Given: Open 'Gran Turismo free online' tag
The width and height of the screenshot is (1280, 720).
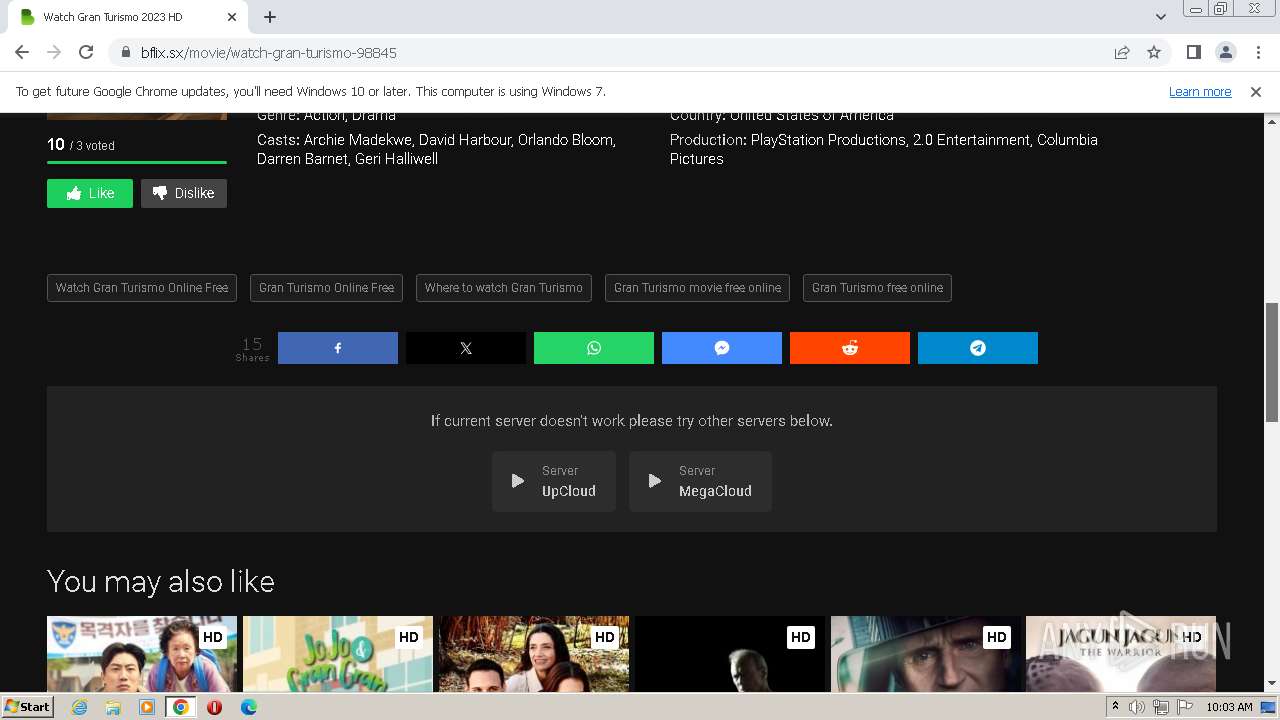Looking at the screenshot, I should [x=877, y=288].
